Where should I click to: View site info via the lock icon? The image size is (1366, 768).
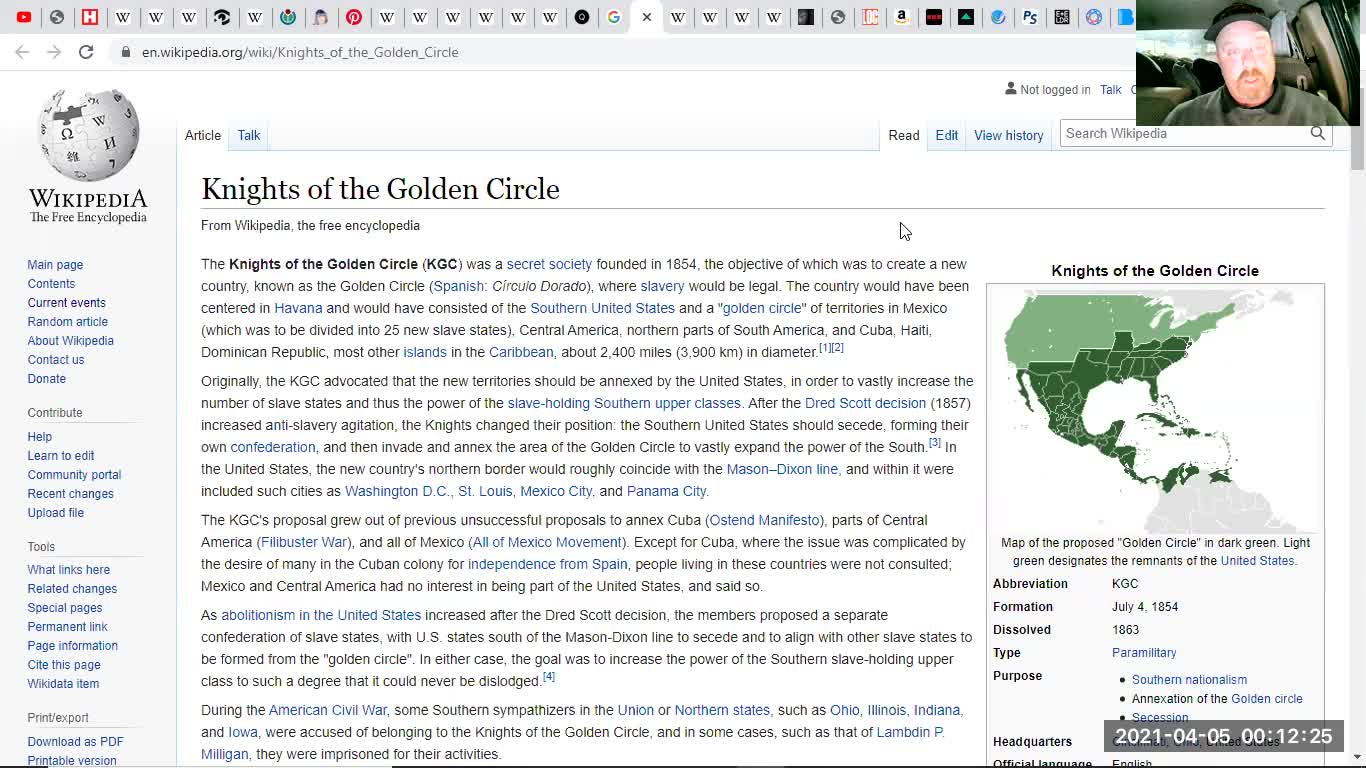tap(125, 52)
